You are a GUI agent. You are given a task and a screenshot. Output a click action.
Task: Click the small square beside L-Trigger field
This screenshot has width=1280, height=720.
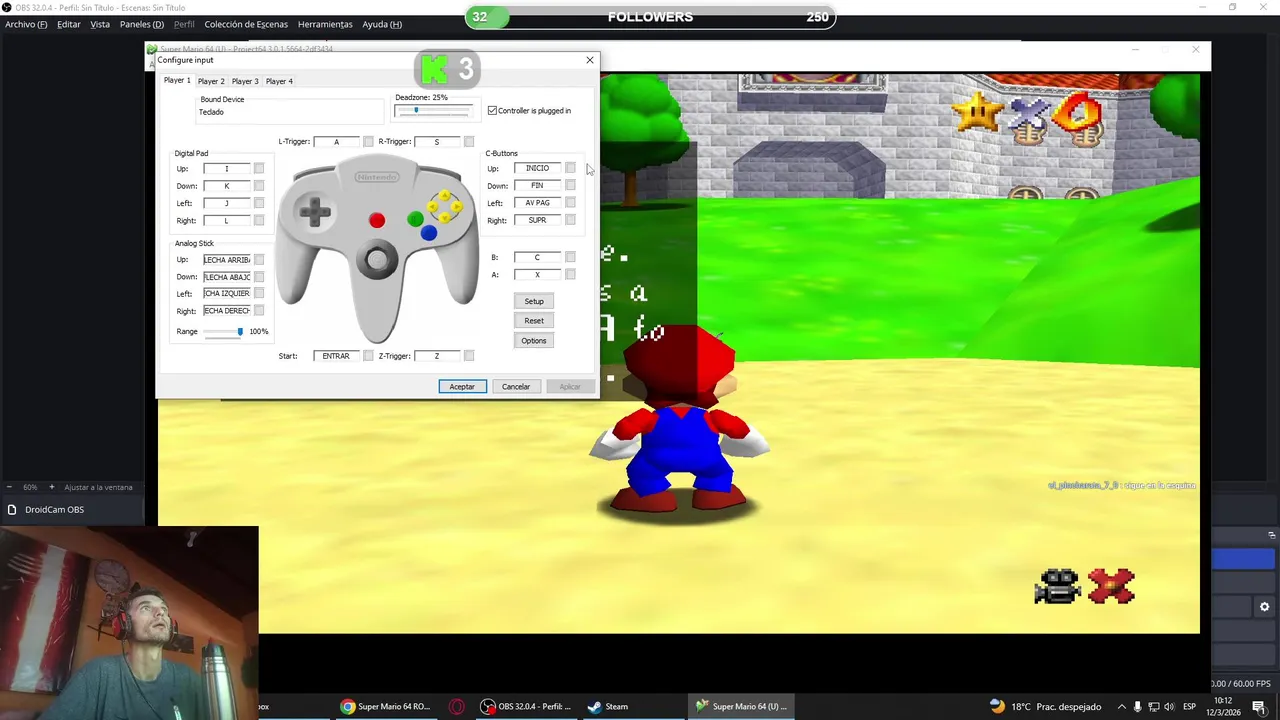click(369, 141)
